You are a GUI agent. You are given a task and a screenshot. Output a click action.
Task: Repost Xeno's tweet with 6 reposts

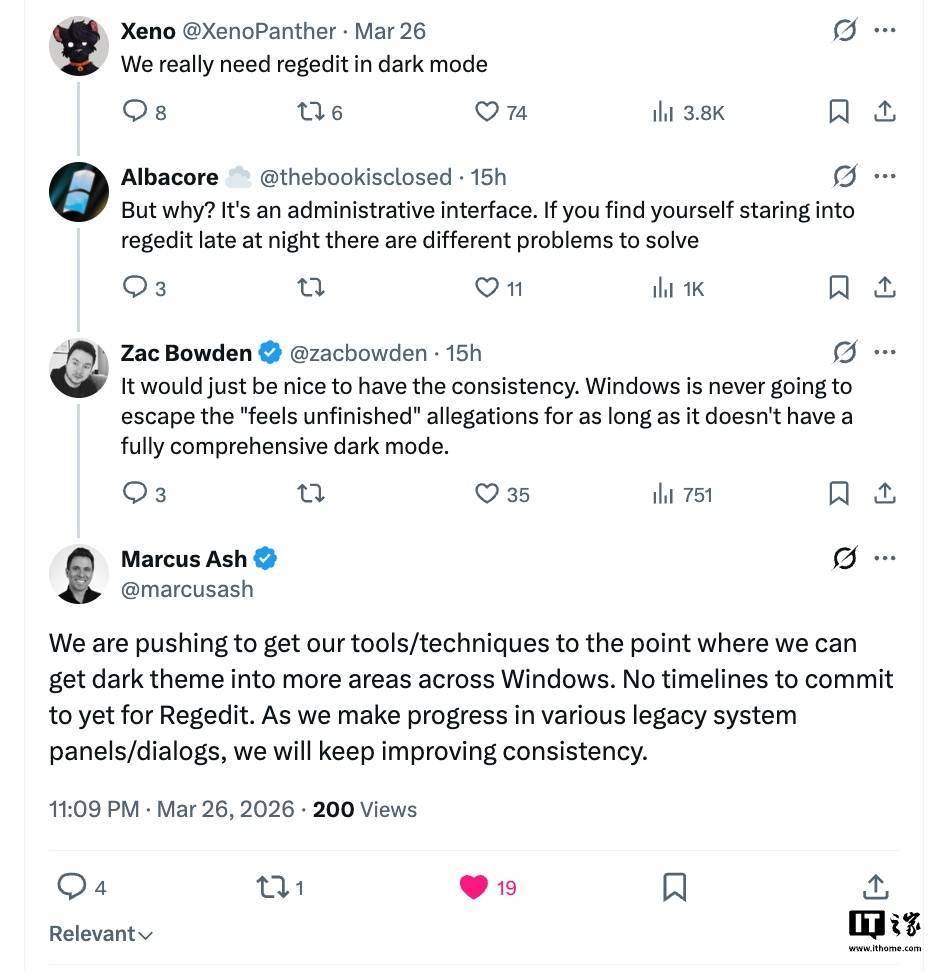point(311,111)
